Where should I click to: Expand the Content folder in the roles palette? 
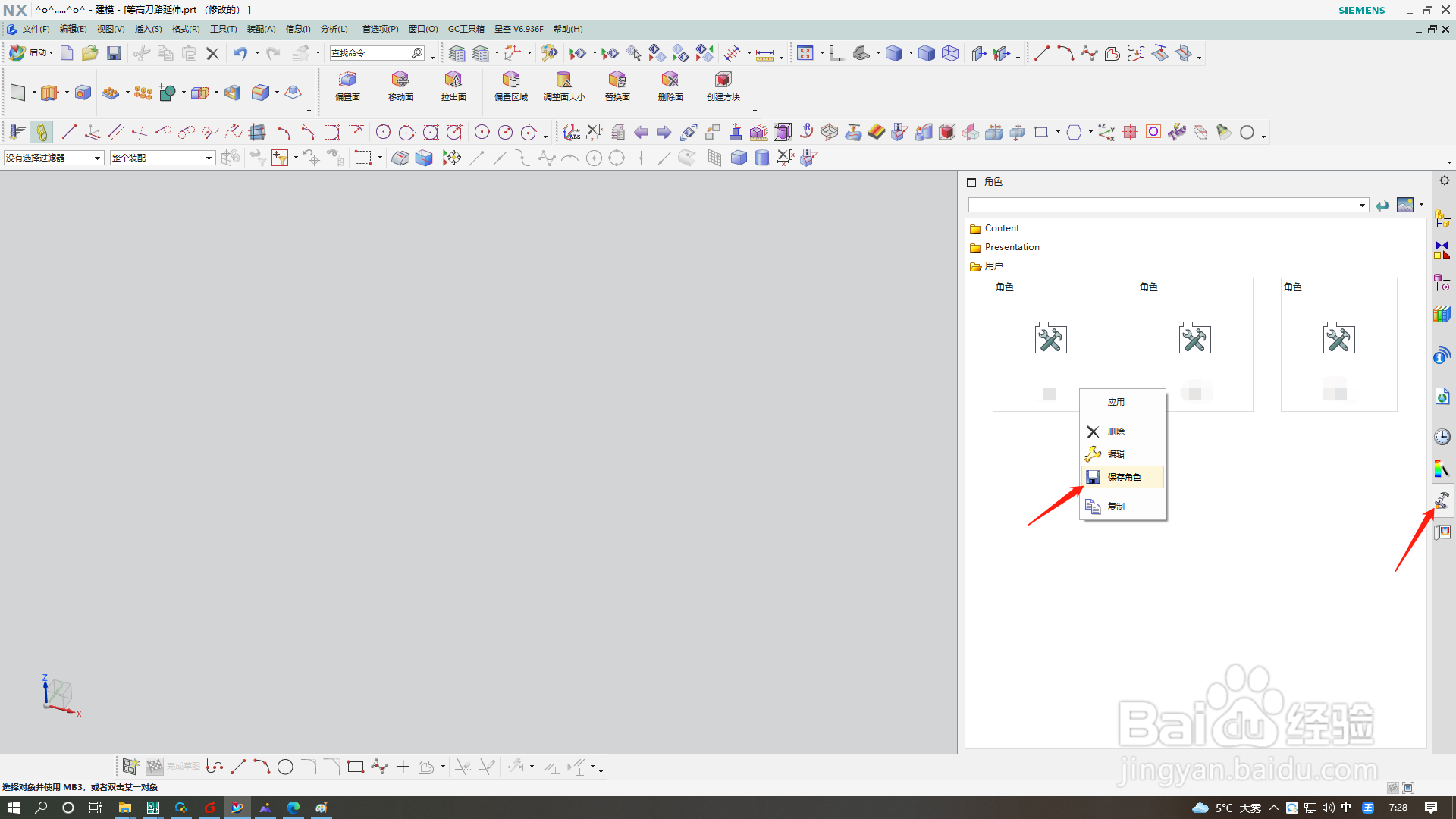click(x=1001, y=228)
